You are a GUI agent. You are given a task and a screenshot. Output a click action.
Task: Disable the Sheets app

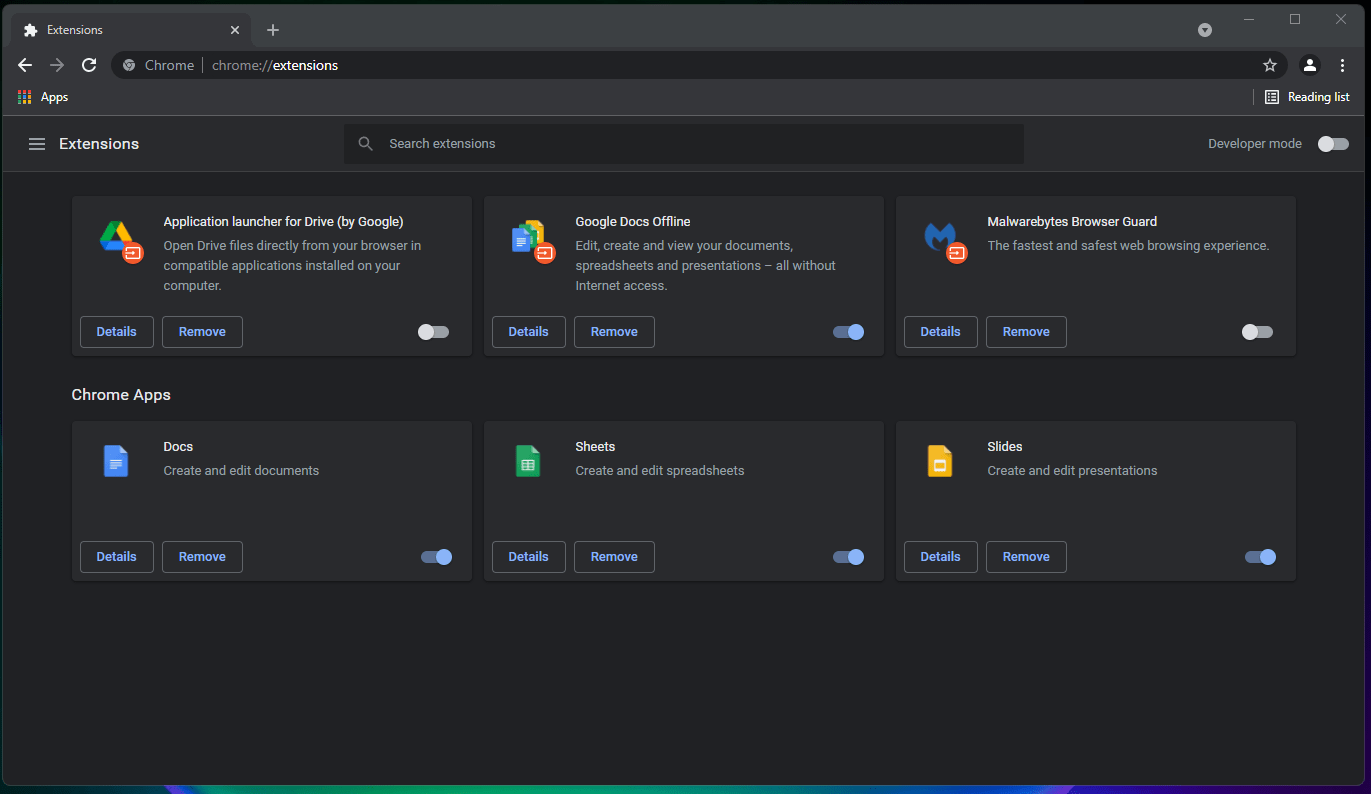(847, 556)
